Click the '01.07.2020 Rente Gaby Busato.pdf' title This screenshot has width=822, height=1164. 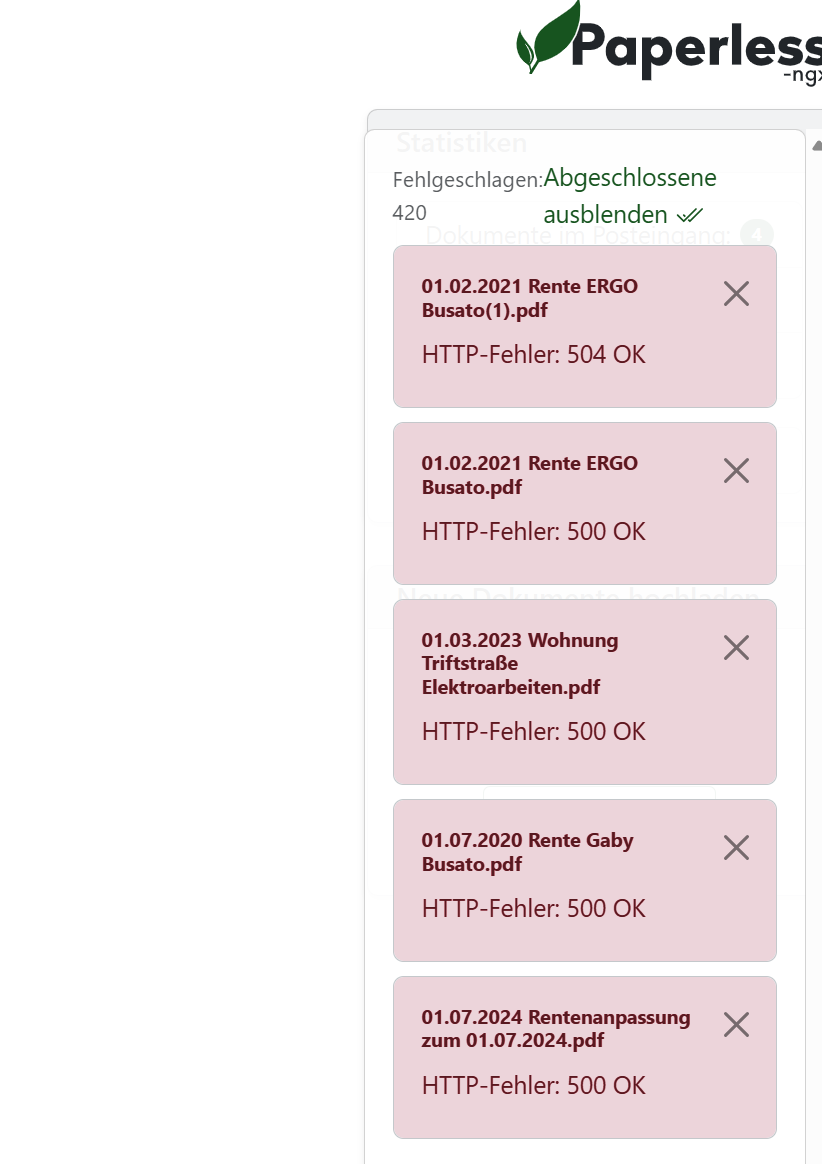[x=527, y=852]
